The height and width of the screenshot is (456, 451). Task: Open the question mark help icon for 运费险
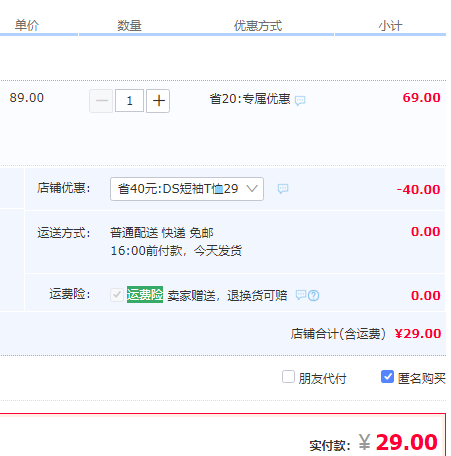tap(314, 295)
